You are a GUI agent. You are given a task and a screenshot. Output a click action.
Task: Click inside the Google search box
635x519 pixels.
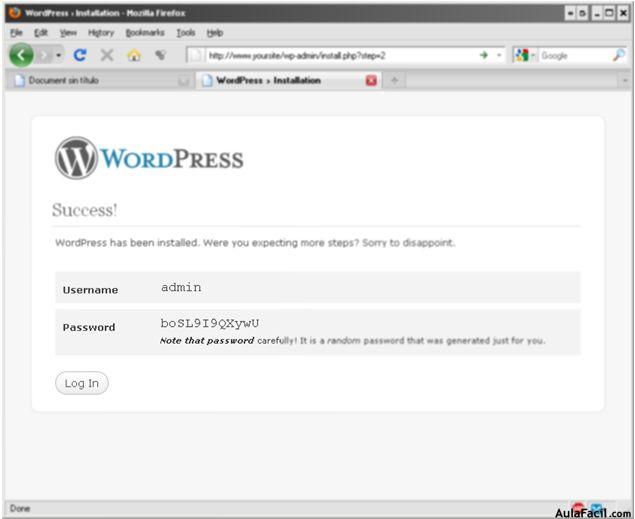[575, 55]
